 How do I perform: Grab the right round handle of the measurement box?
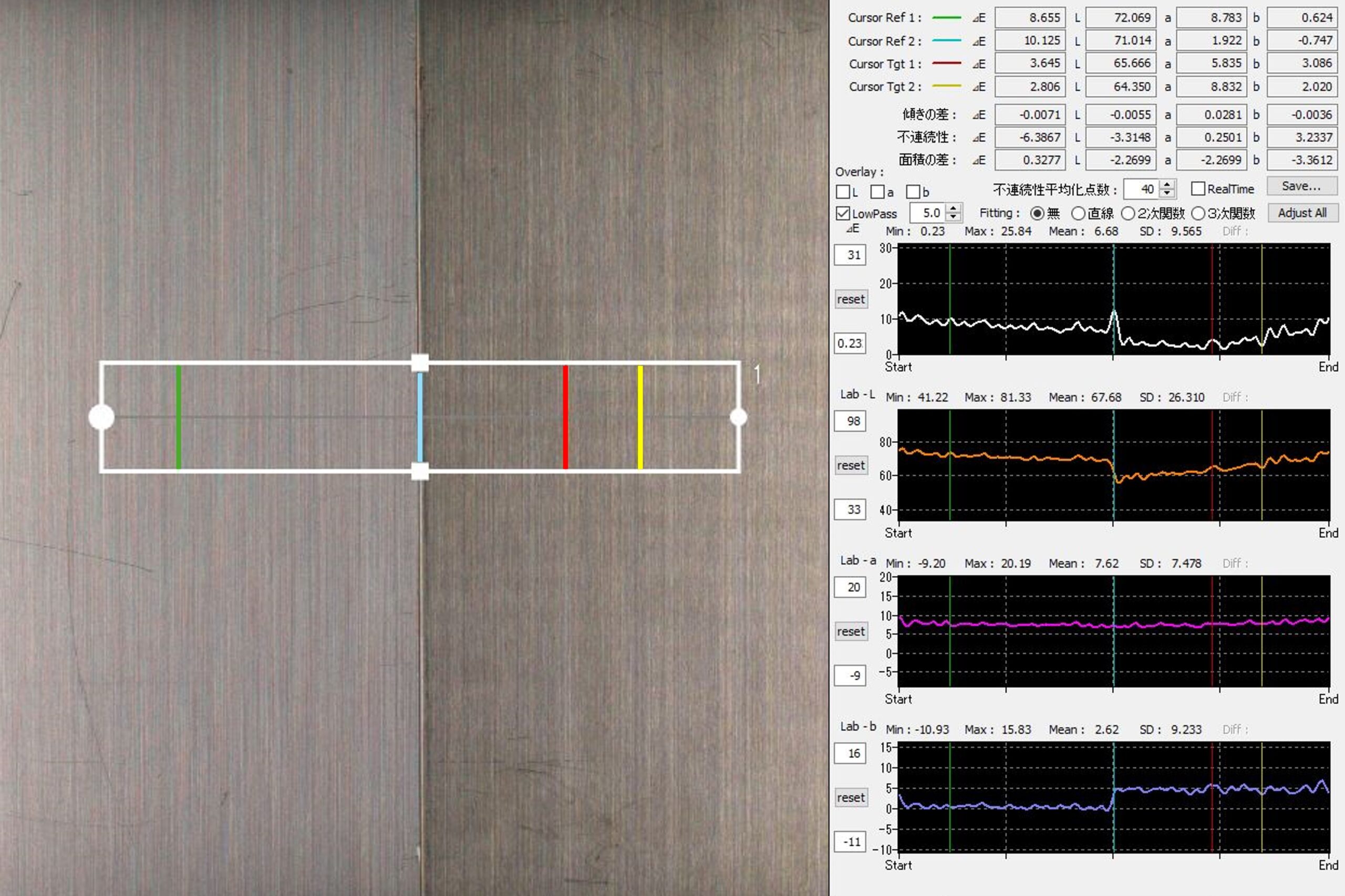(x=739, y=417)
